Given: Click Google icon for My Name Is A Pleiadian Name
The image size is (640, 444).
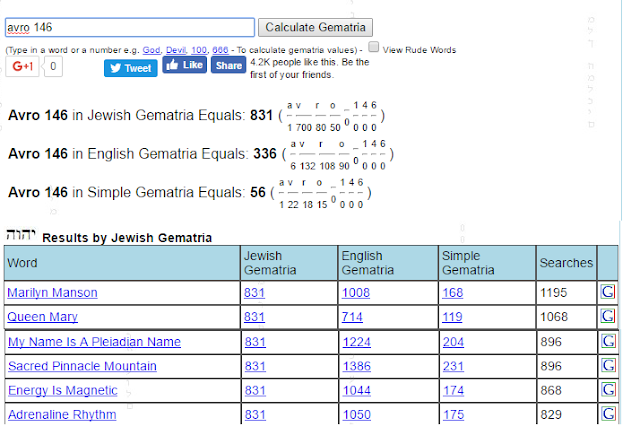Looking at the screenshot, I should [x=608, y=341].
